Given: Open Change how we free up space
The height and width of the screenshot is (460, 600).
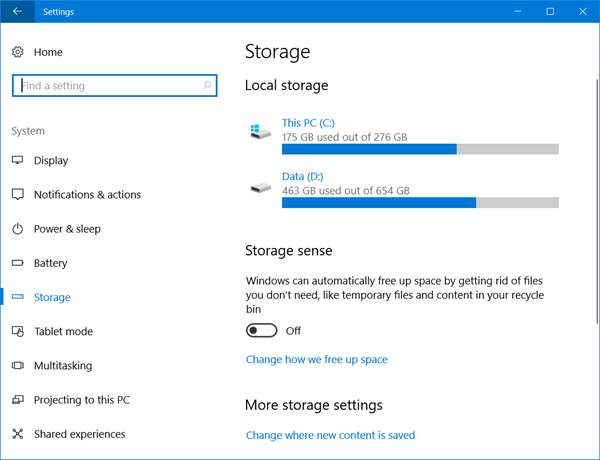Looking at the screenshot, I should click(x=316, y=359).
